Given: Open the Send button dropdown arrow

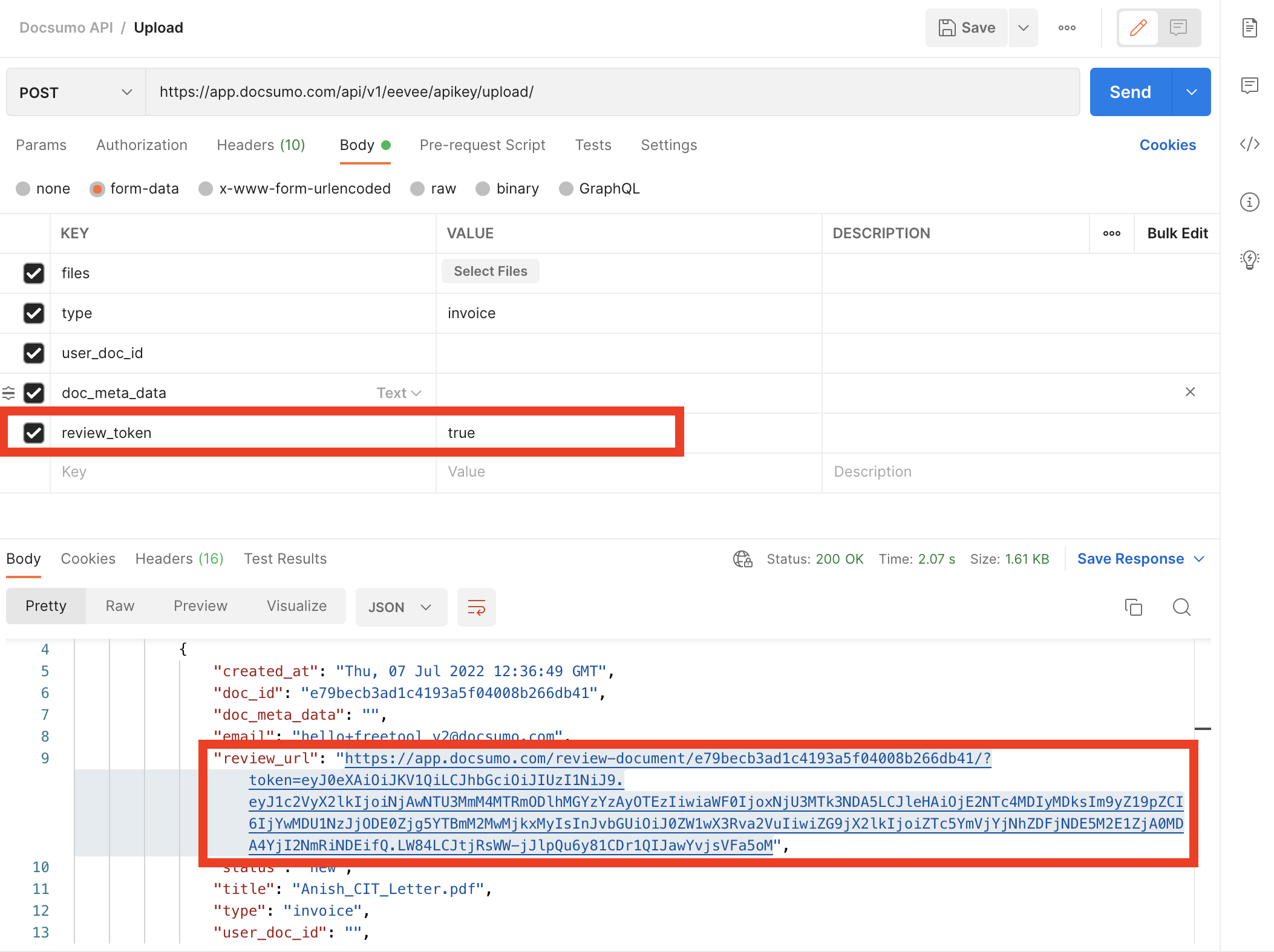Looking at the screenshot, I should click(x=1191, y=92).
